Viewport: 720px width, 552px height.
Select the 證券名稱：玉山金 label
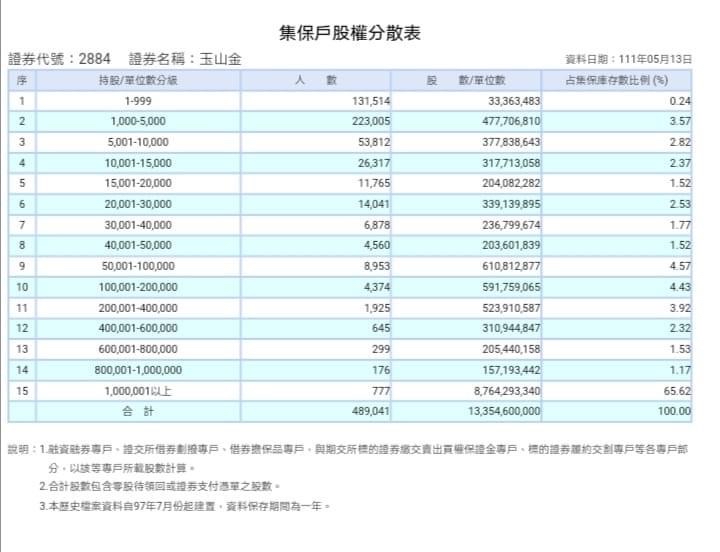point(185,59)
